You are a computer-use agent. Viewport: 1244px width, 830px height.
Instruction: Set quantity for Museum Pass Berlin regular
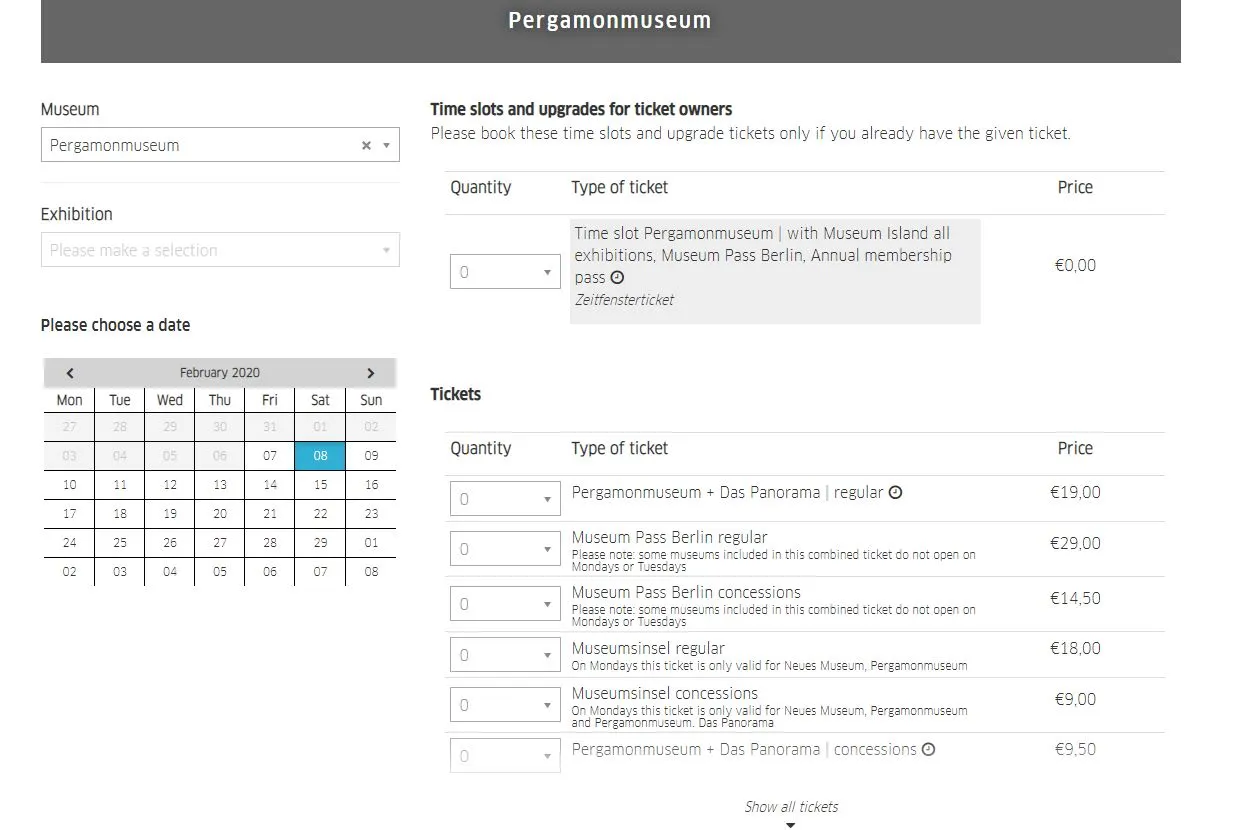coord(505,549)
